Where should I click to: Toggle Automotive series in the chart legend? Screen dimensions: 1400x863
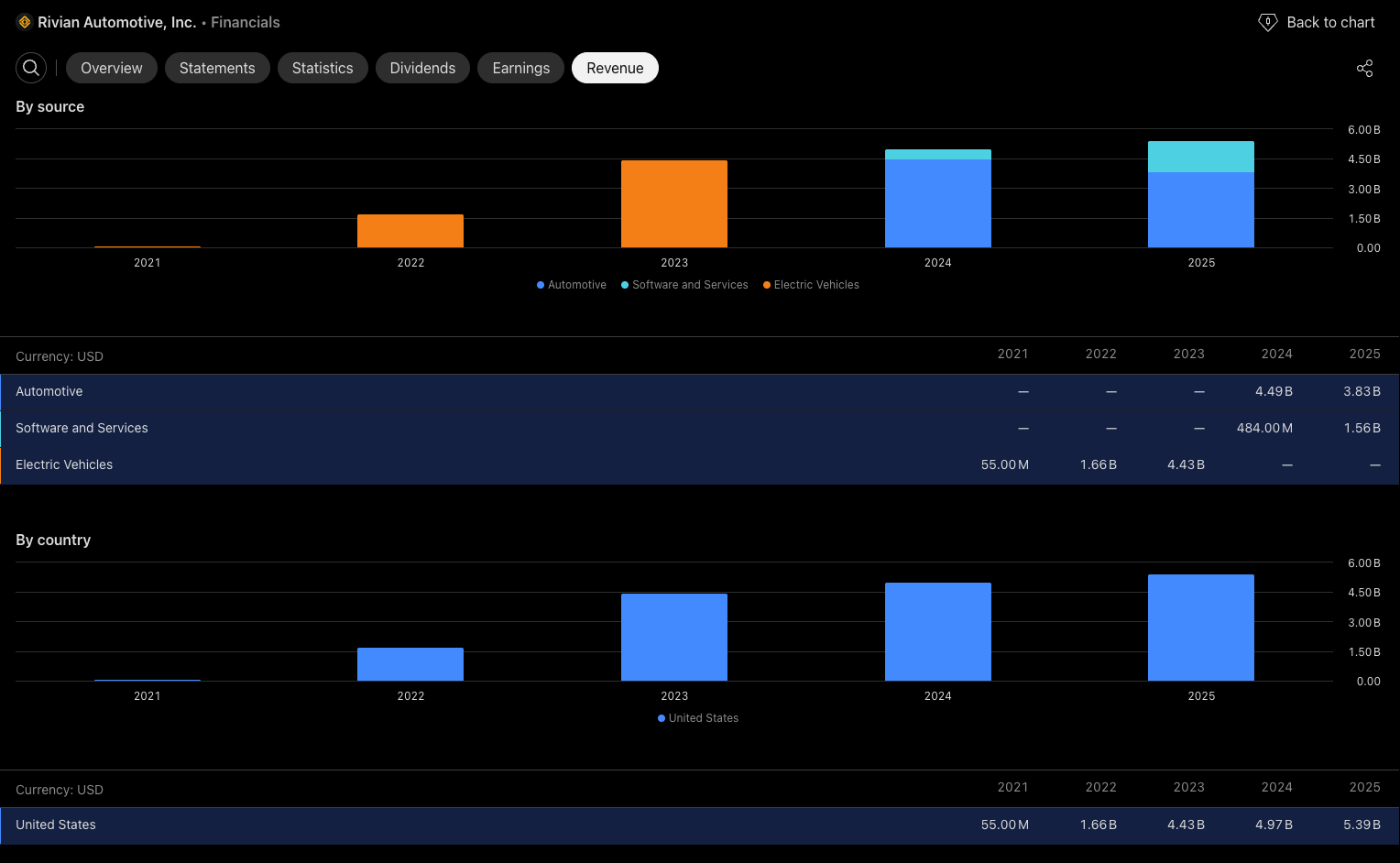(x=572, y=285)
